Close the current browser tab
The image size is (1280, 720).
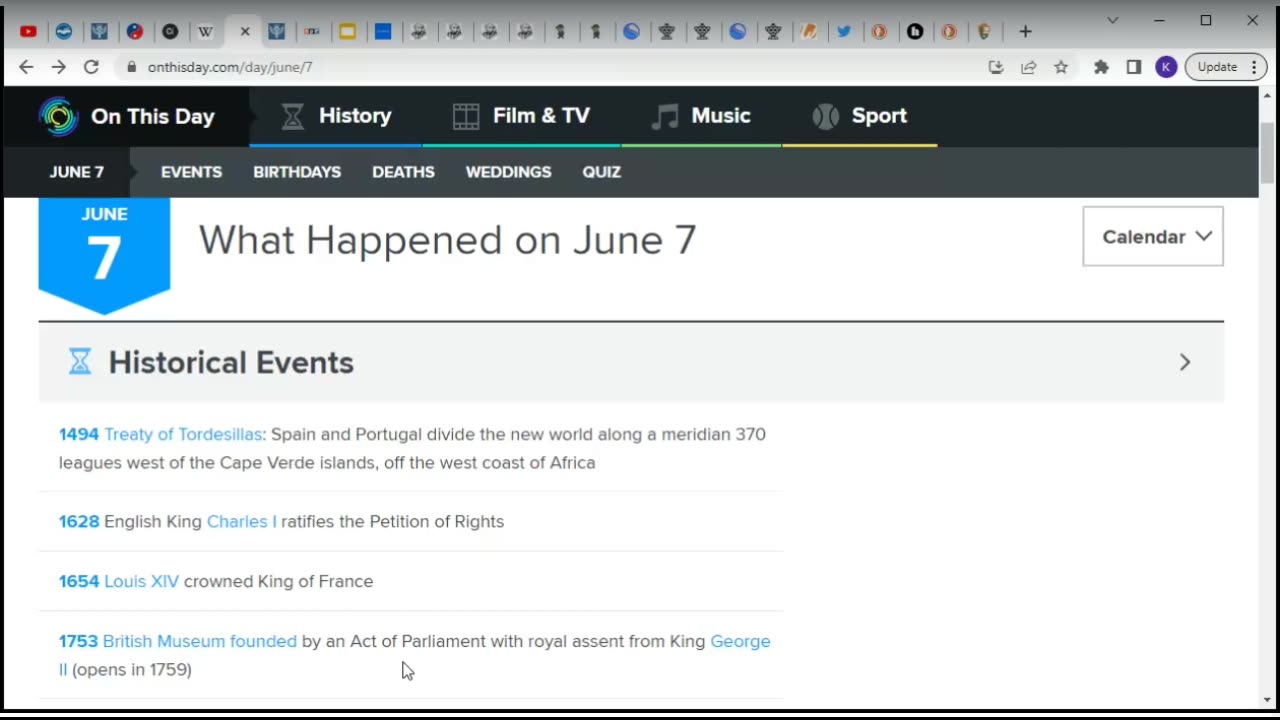(245, 32)
